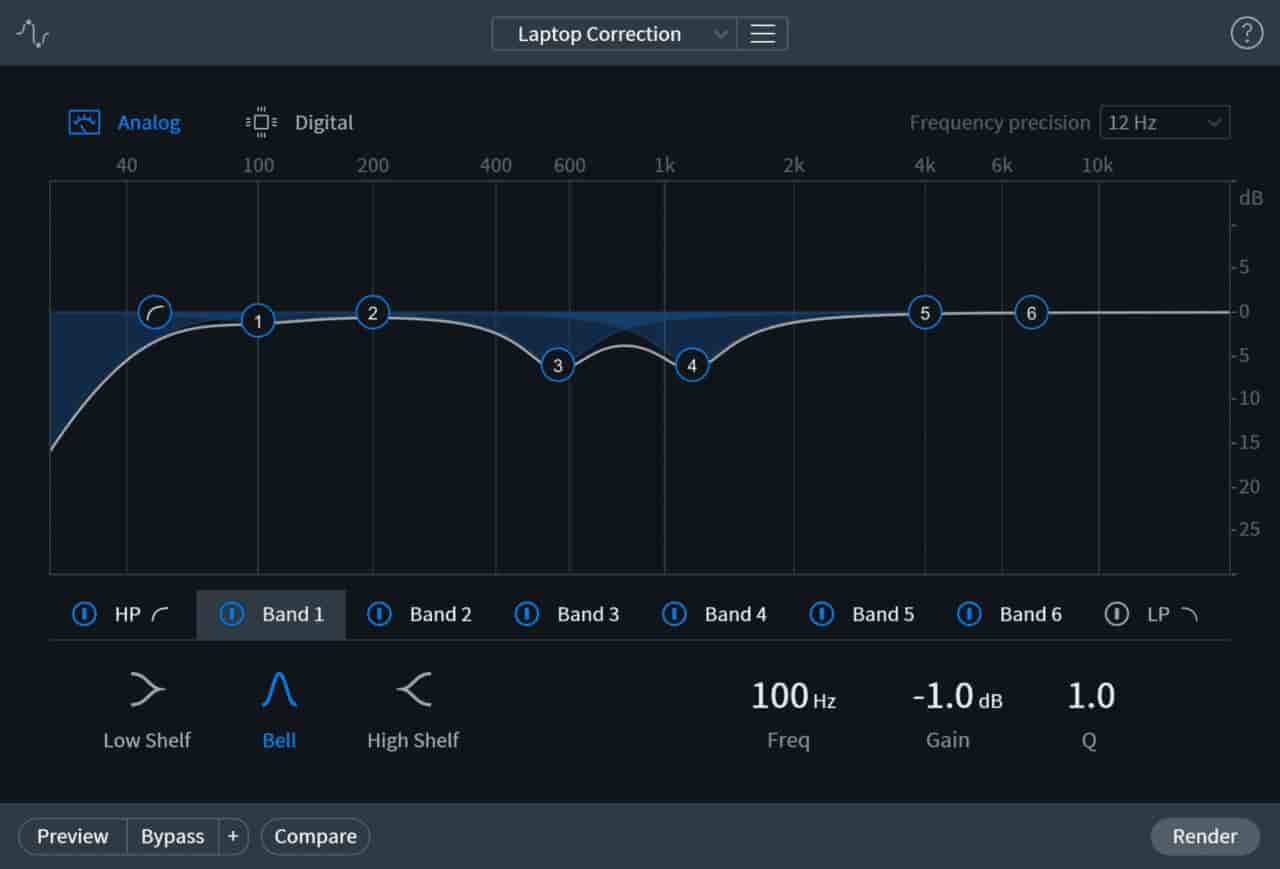This screenshot has width=1280, height=869.
Task: Expand the Frequency precision 12 Hz dropdown
Action: tap(1164, 123)
